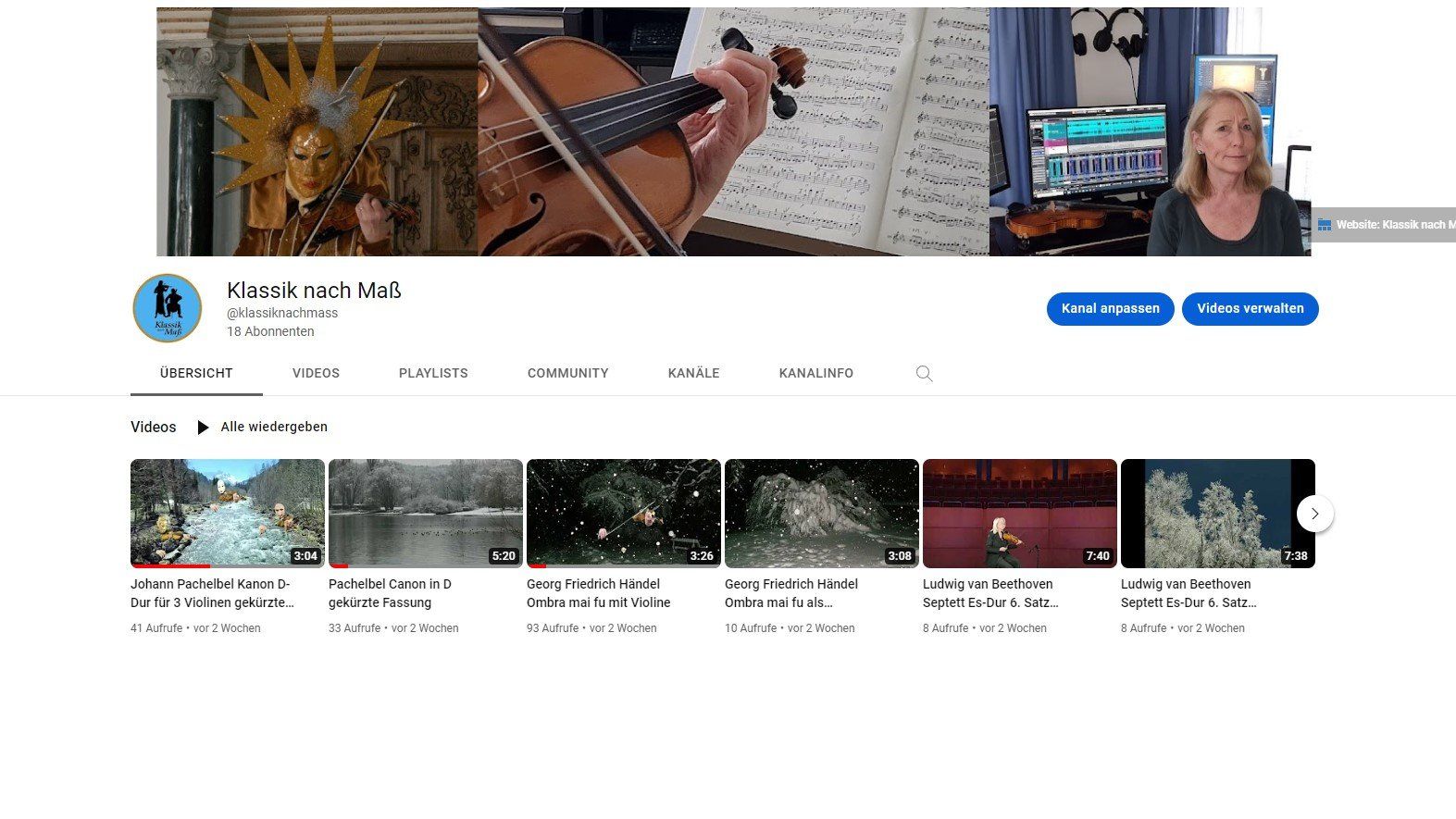Play the 7:40 Beethoven Septett thumbnail
This screenshot has height=819, width=1456.
coord(1020,514)
